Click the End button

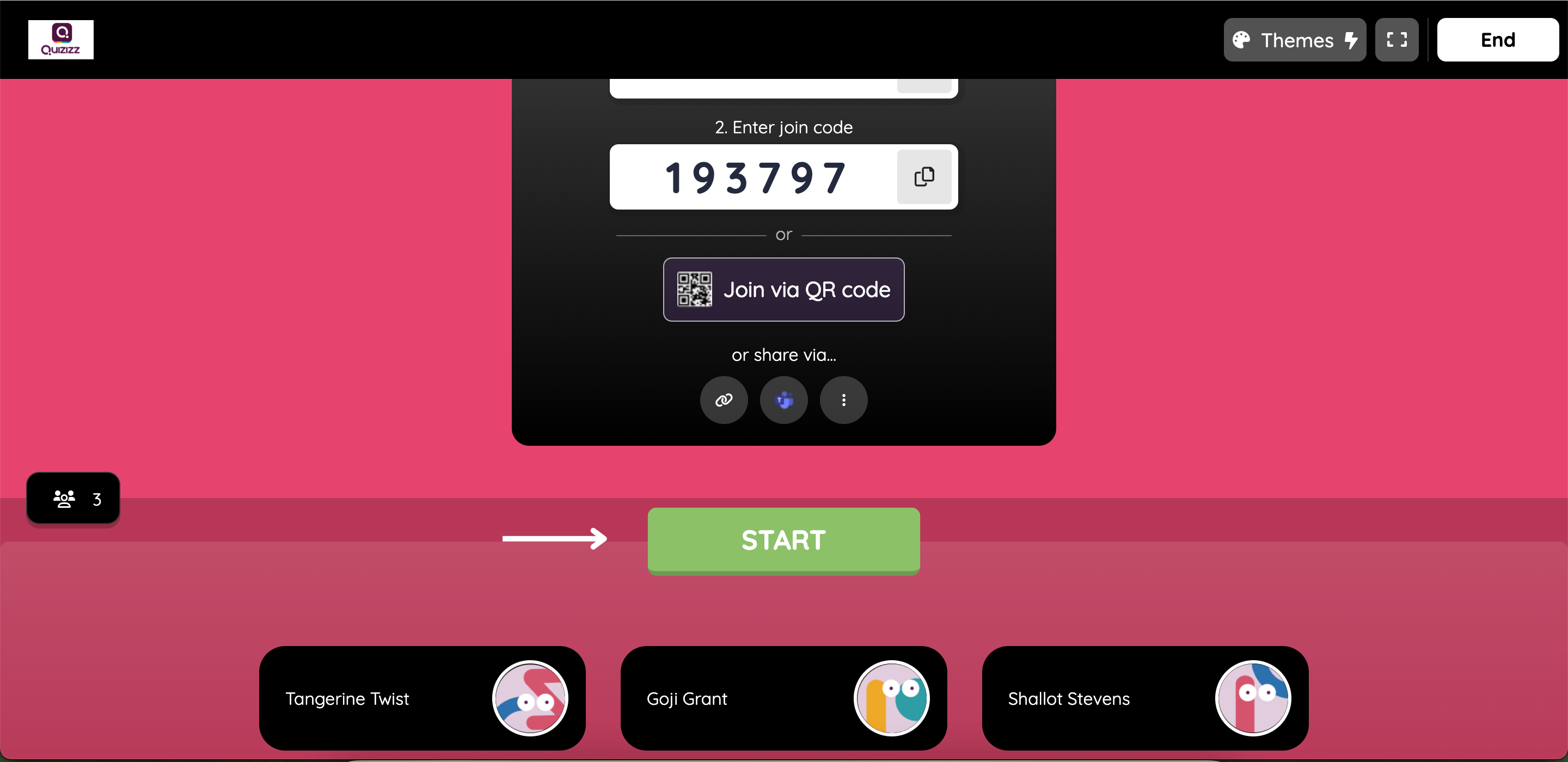click(x=1499, y=40)
